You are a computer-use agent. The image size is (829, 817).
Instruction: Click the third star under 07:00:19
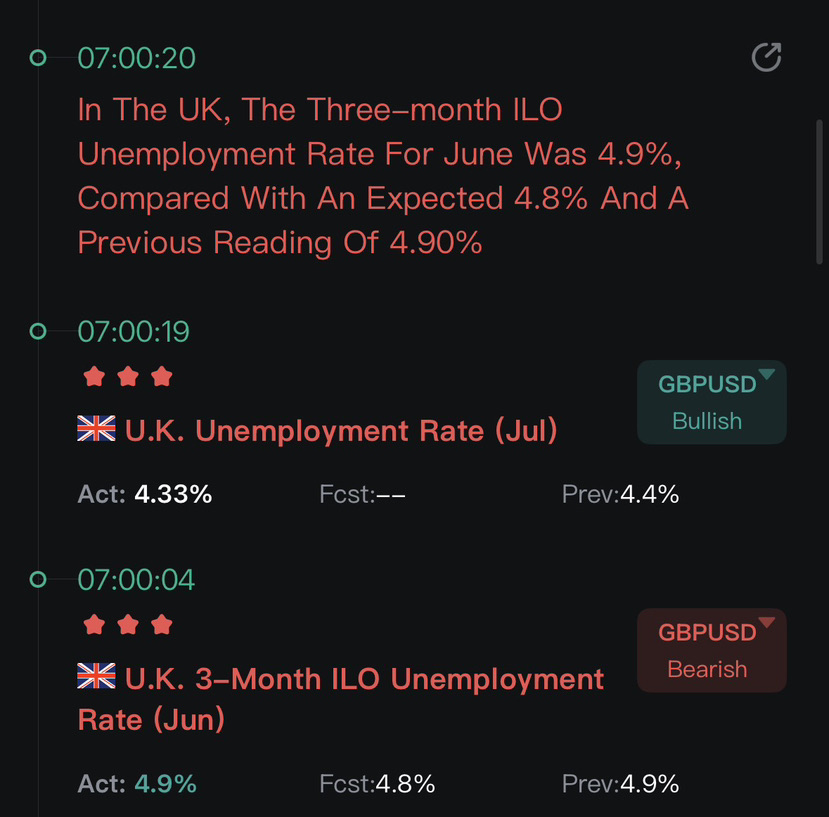[x=162, y=377]
